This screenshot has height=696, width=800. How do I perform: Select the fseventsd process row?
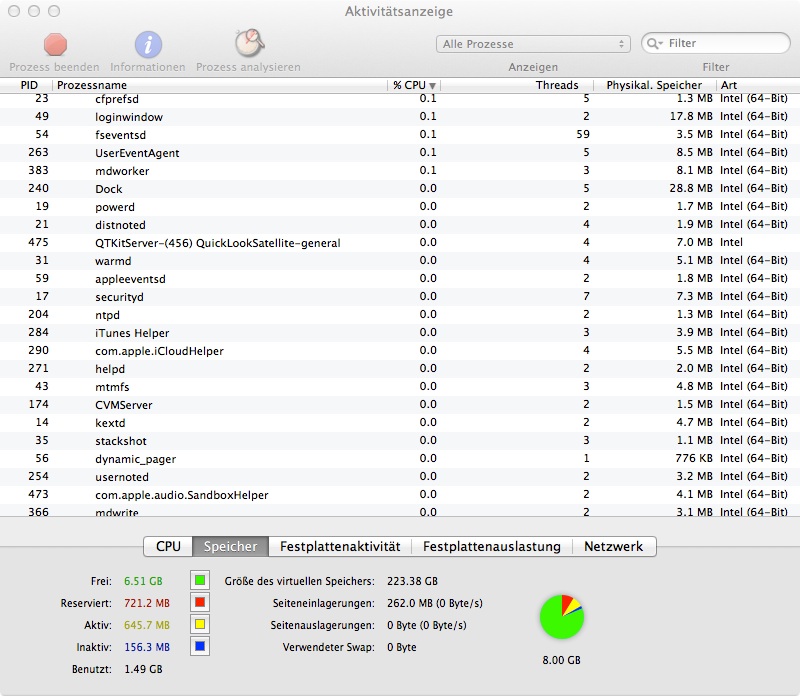pos(400,135)
